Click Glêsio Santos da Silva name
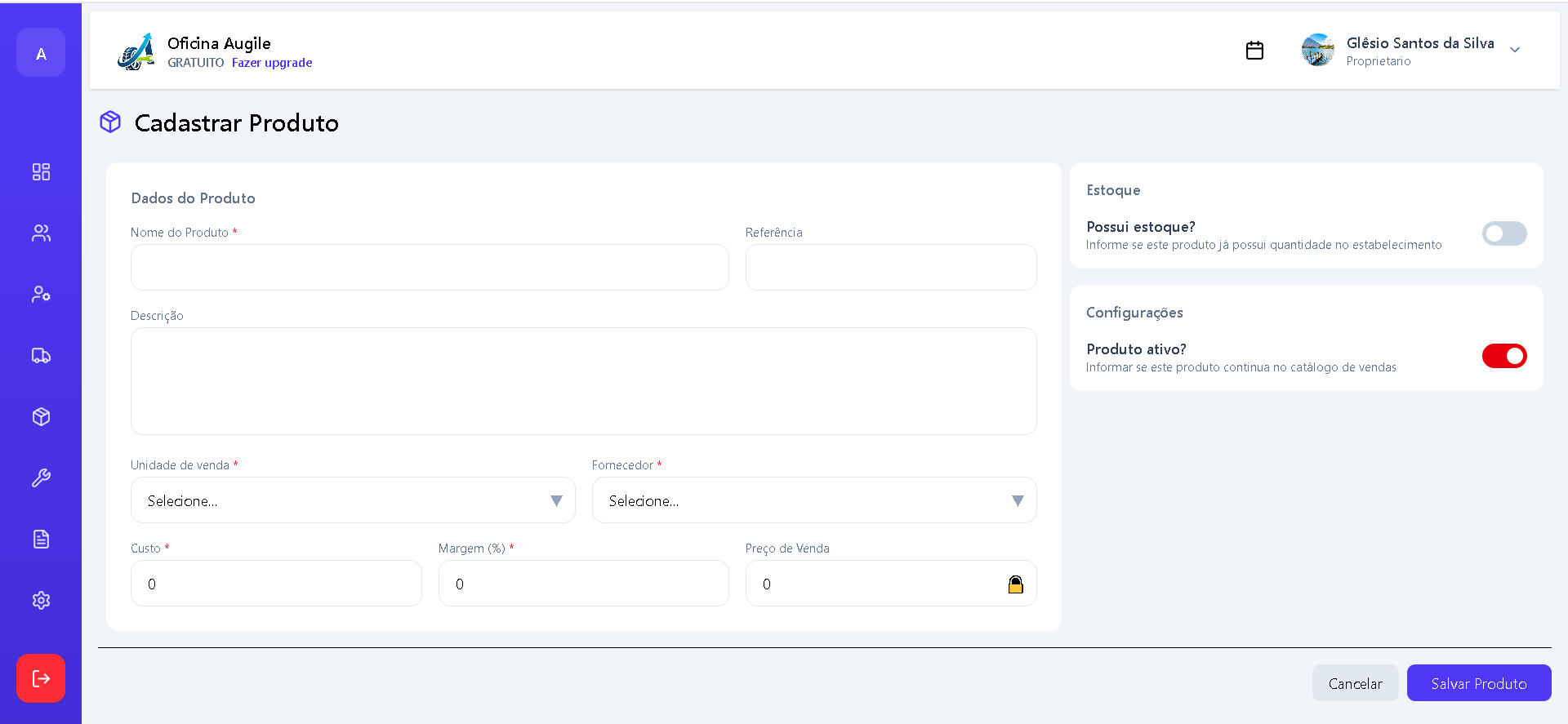Viewport: 1568px width, 724px height. tap(1420, 43)
